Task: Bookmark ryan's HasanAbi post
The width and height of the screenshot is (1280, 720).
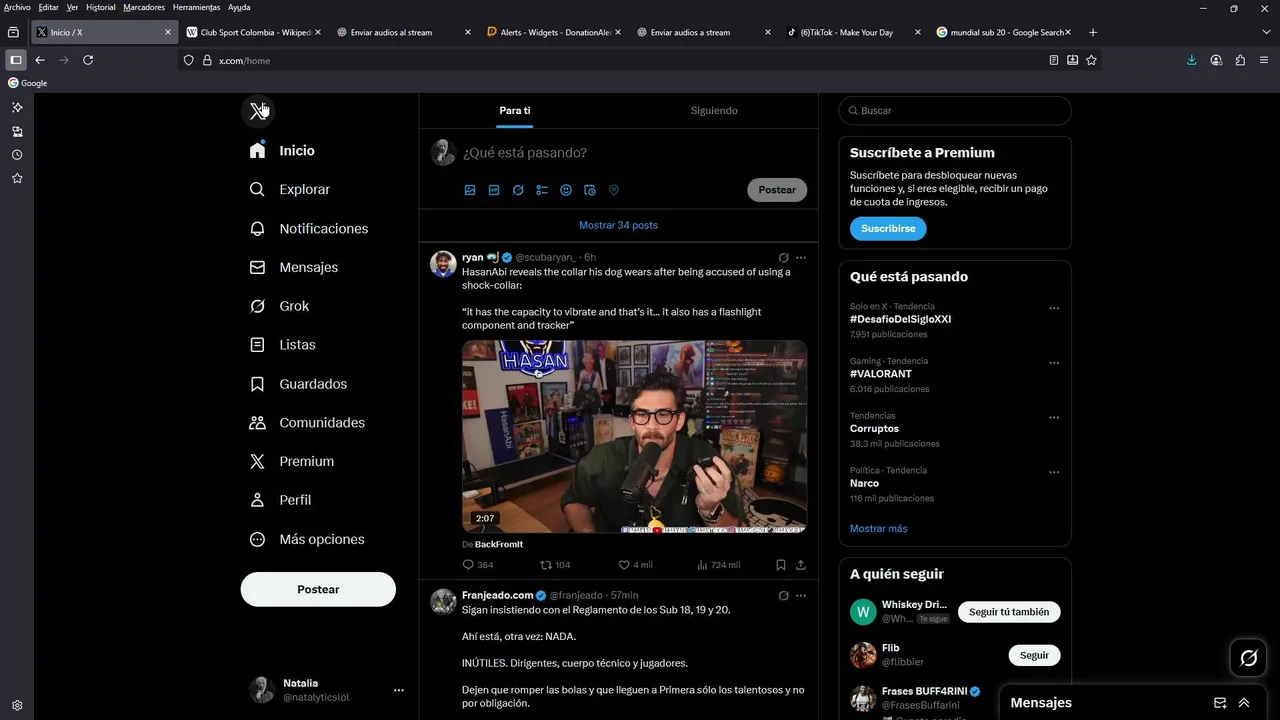Action: point(781,565)
